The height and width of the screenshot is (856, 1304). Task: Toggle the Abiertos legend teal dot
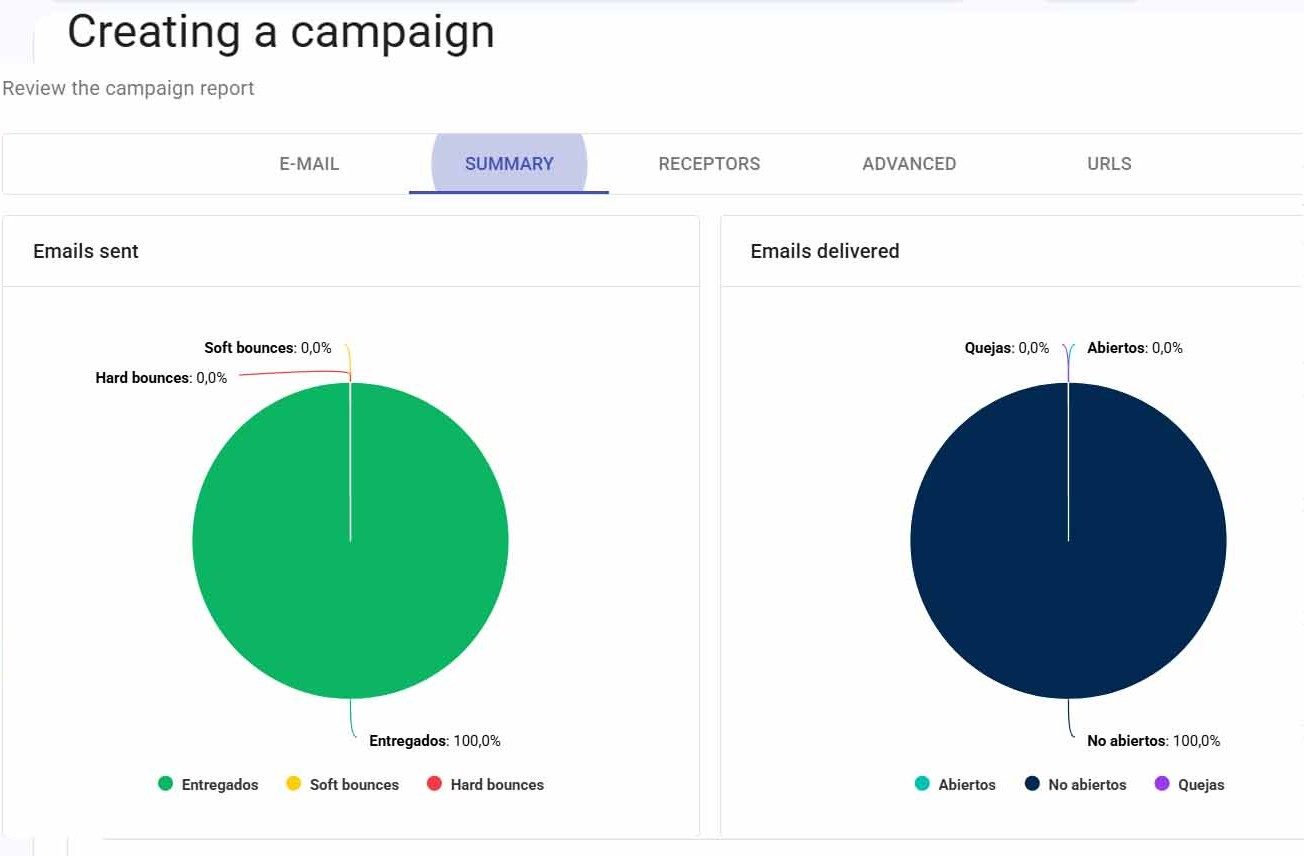(x=922, y=784)
